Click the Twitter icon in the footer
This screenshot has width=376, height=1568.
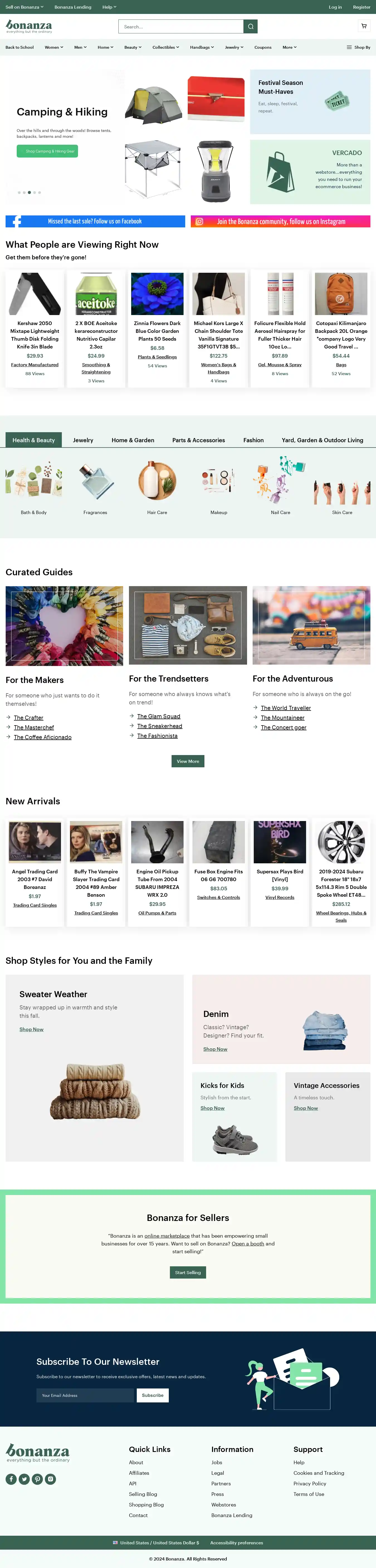tap(25, 1479)
